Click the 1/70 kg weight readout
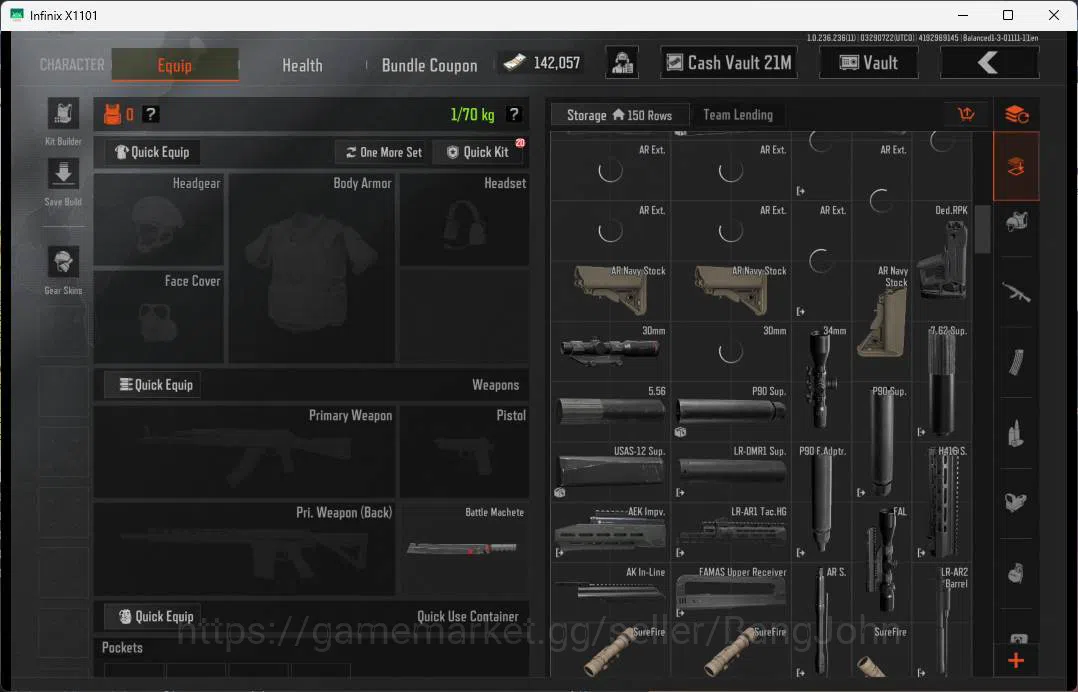This screenshot has height=692, width=1078. 472,114
